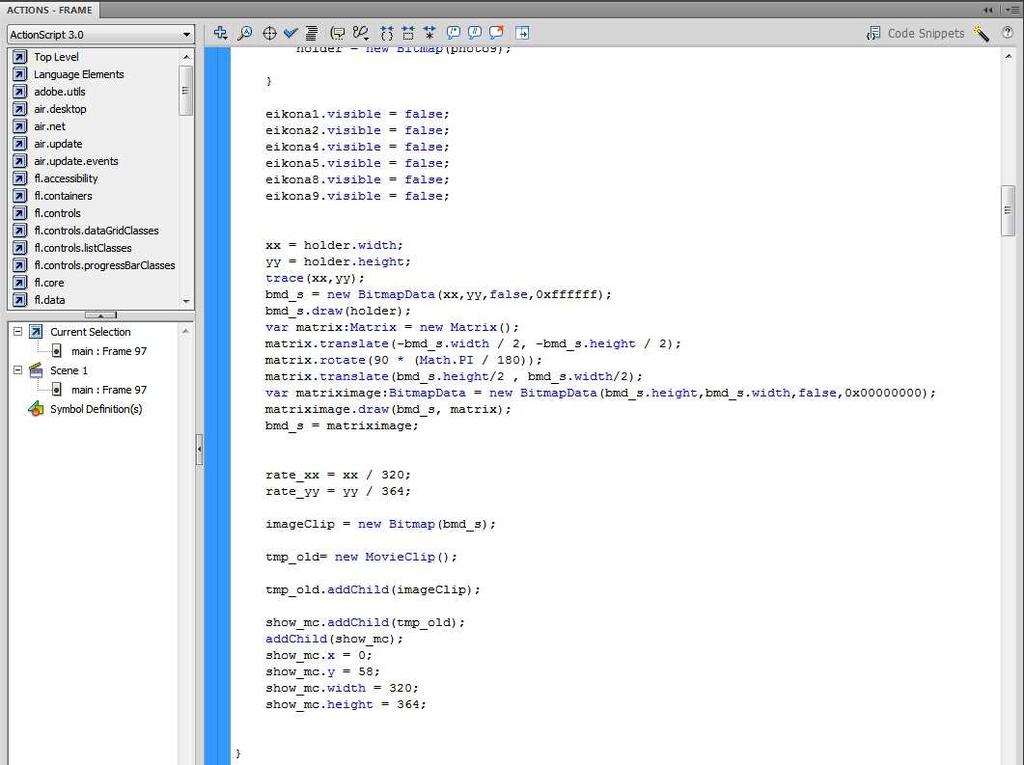
Task: Open the Code Snippets button
Action: (x=915, y=33)
